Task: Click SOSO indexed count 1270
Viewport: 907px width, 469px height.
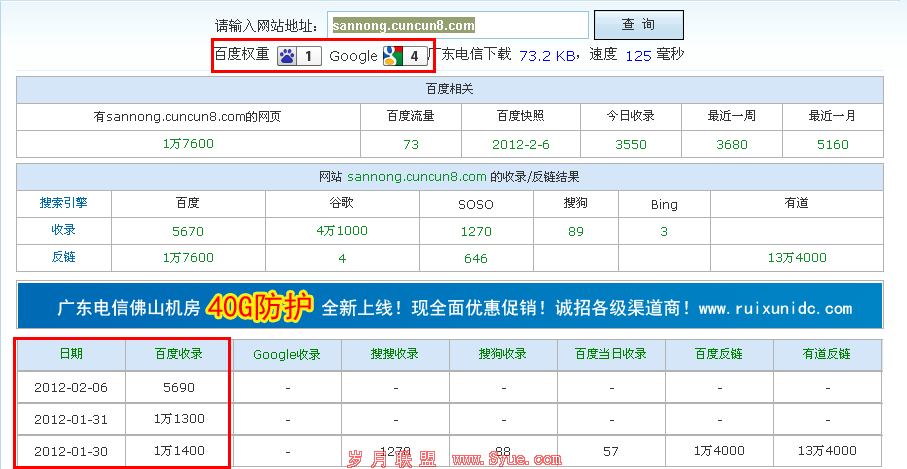Action: click(475, 231)
